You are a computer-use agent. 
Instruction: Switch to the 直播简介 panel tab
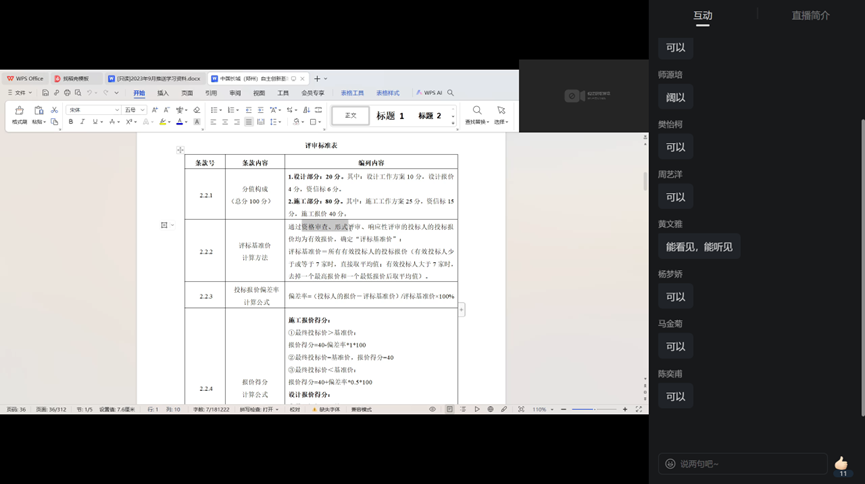(x=810, y=16)
